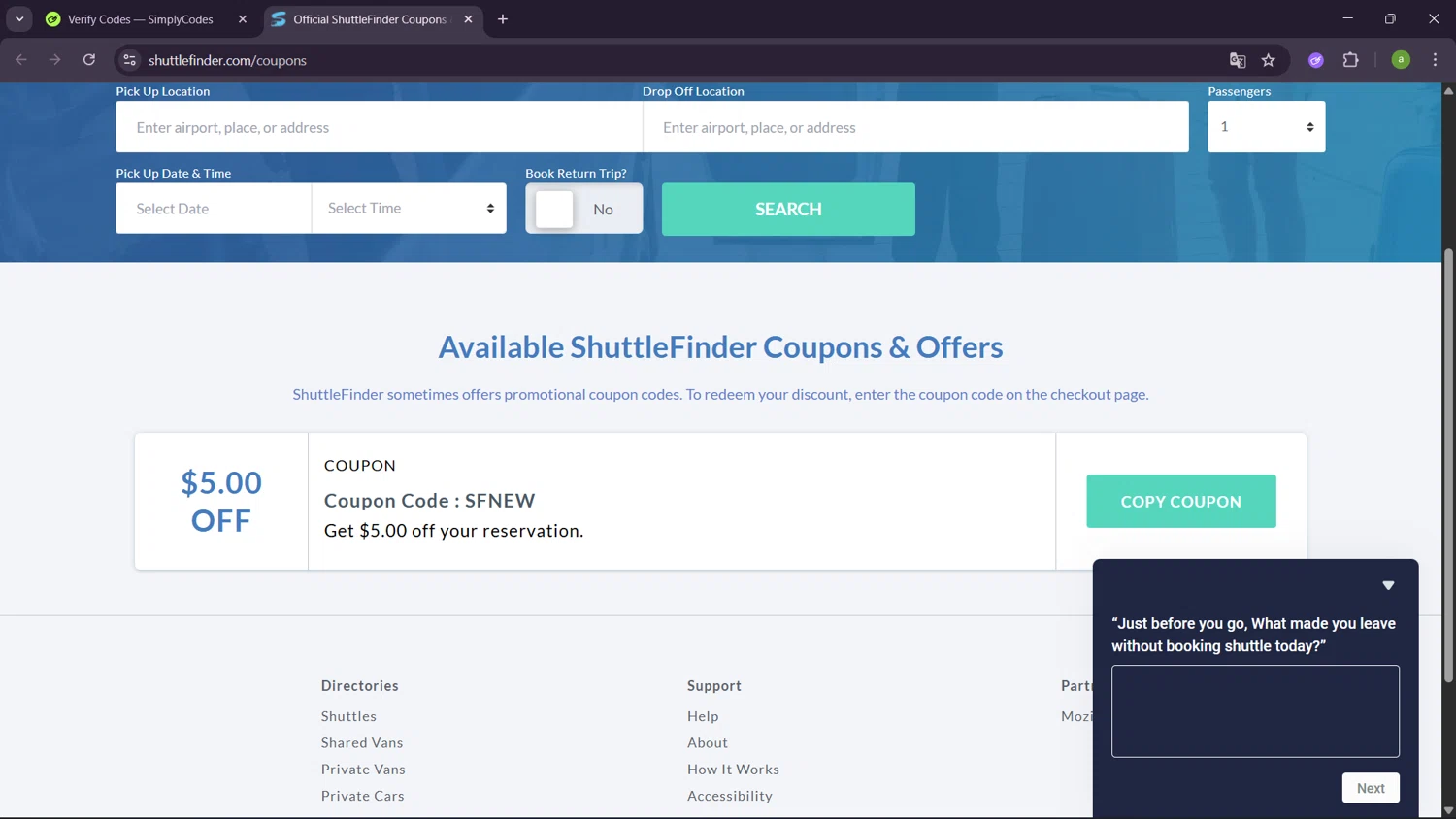
Task: Close the Verify Codes — SimplyCodes tab
Action: pyautogui.click(x=243, y=19)
